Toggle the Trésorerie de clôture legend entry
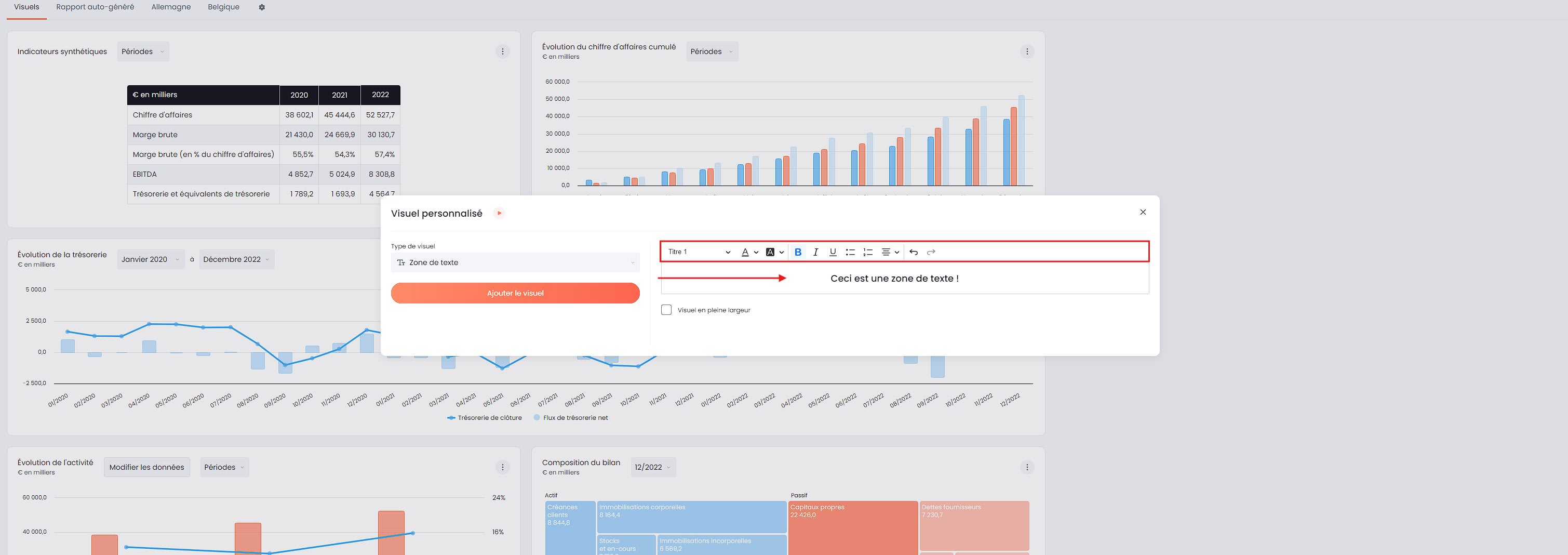This screenshot has height=555, width=1568. 485,418
